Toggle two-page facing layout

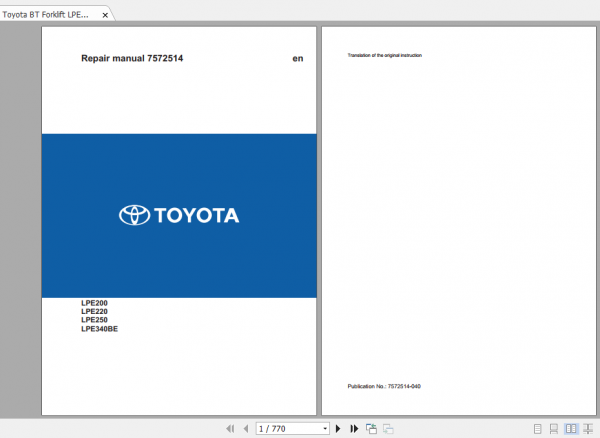[x=571, y=429]
